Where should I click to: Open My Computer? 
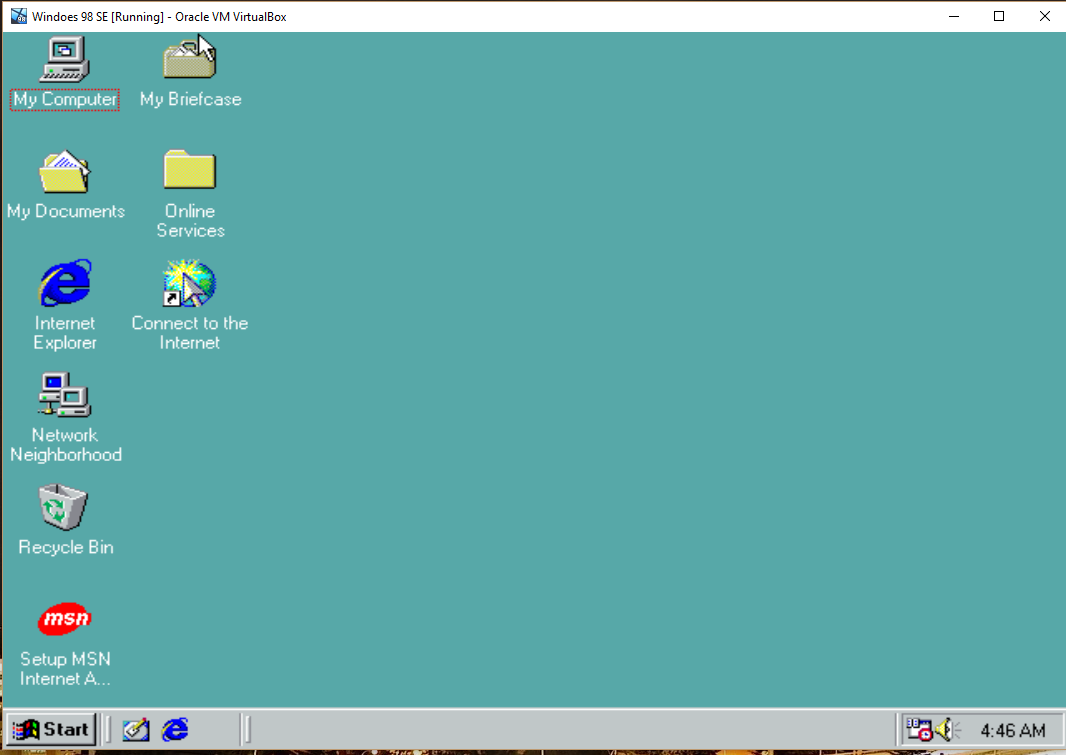tap(64, 59)
